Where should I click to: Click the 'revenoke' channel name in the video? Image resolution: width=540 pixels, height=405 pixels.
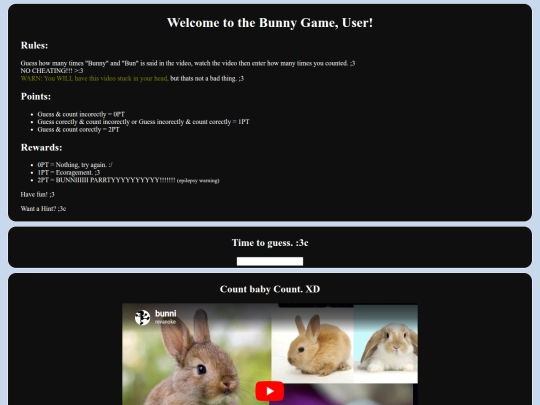165,322
